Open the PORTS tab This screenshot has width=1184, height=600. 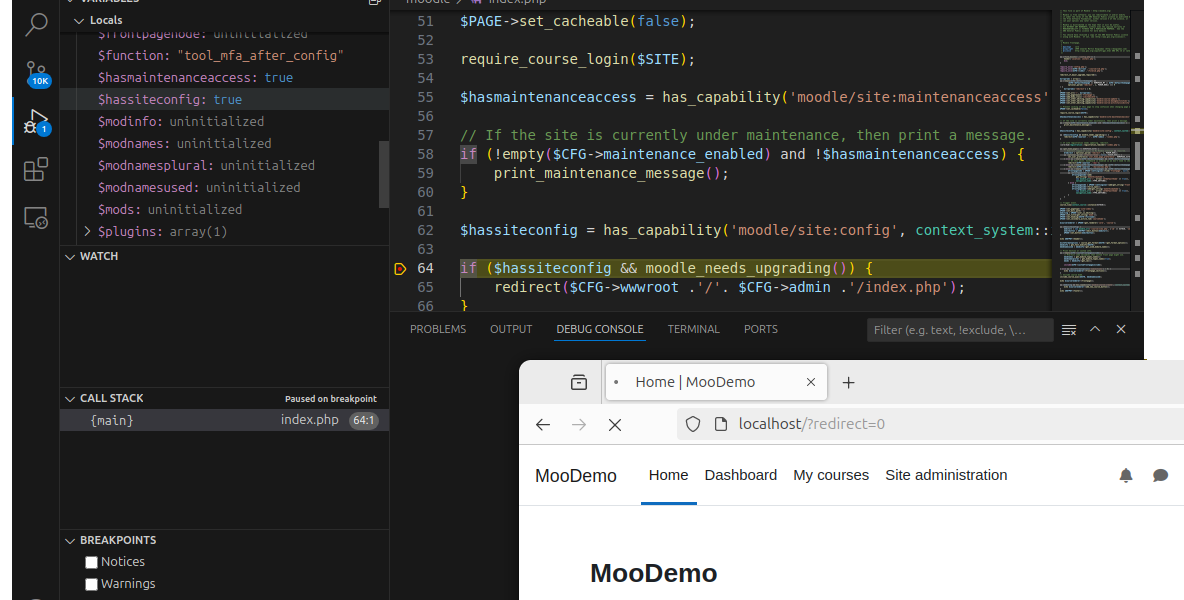point(760,329)
